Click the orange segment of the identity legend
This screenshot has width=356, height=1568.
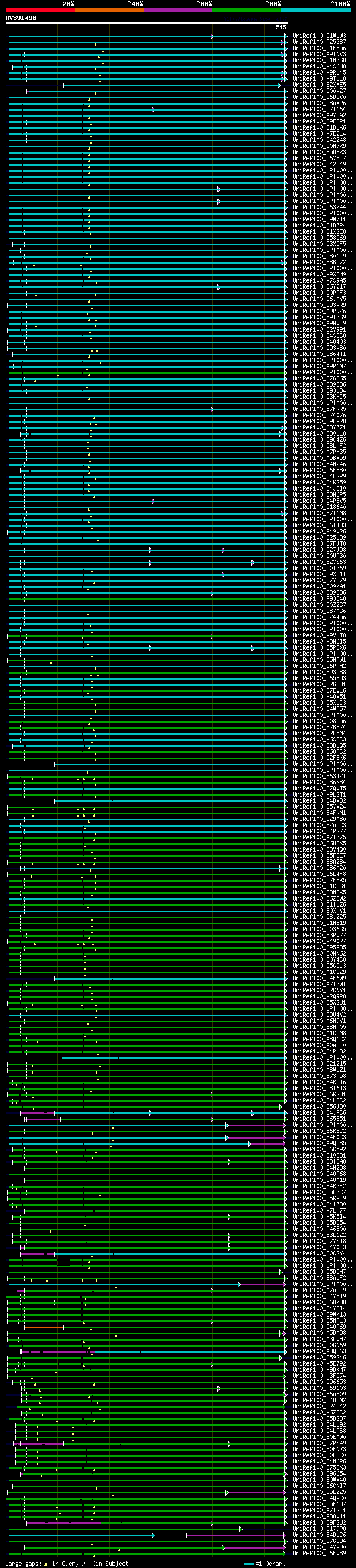108,10
